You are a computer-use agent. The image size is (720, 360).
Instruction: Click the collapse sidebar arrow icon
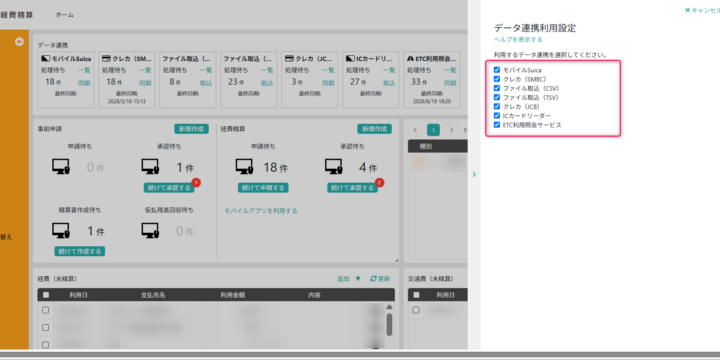19,42
